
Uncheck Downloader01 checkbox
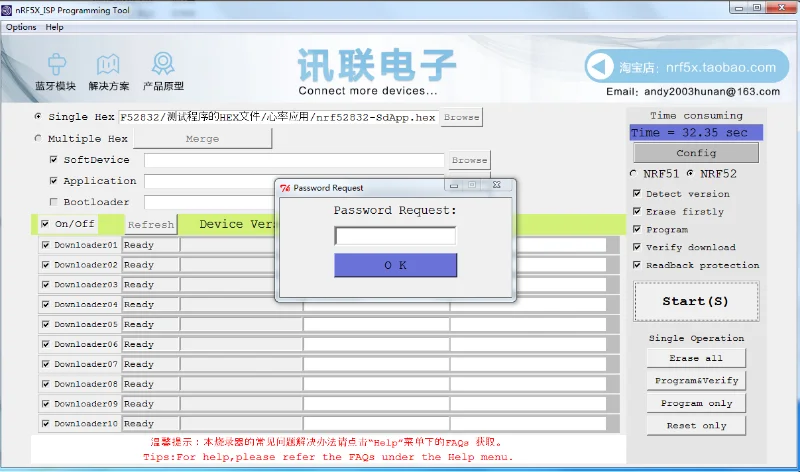point(46,245)
